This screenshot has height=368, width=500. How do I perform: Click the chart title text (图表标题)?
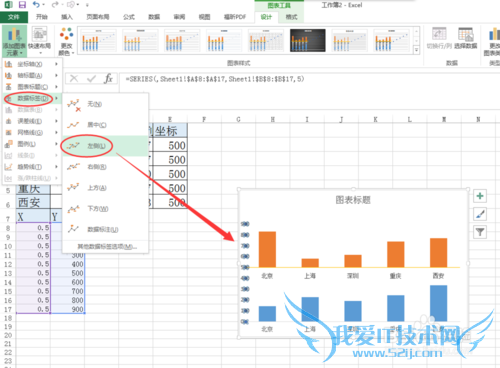[353, 200]
